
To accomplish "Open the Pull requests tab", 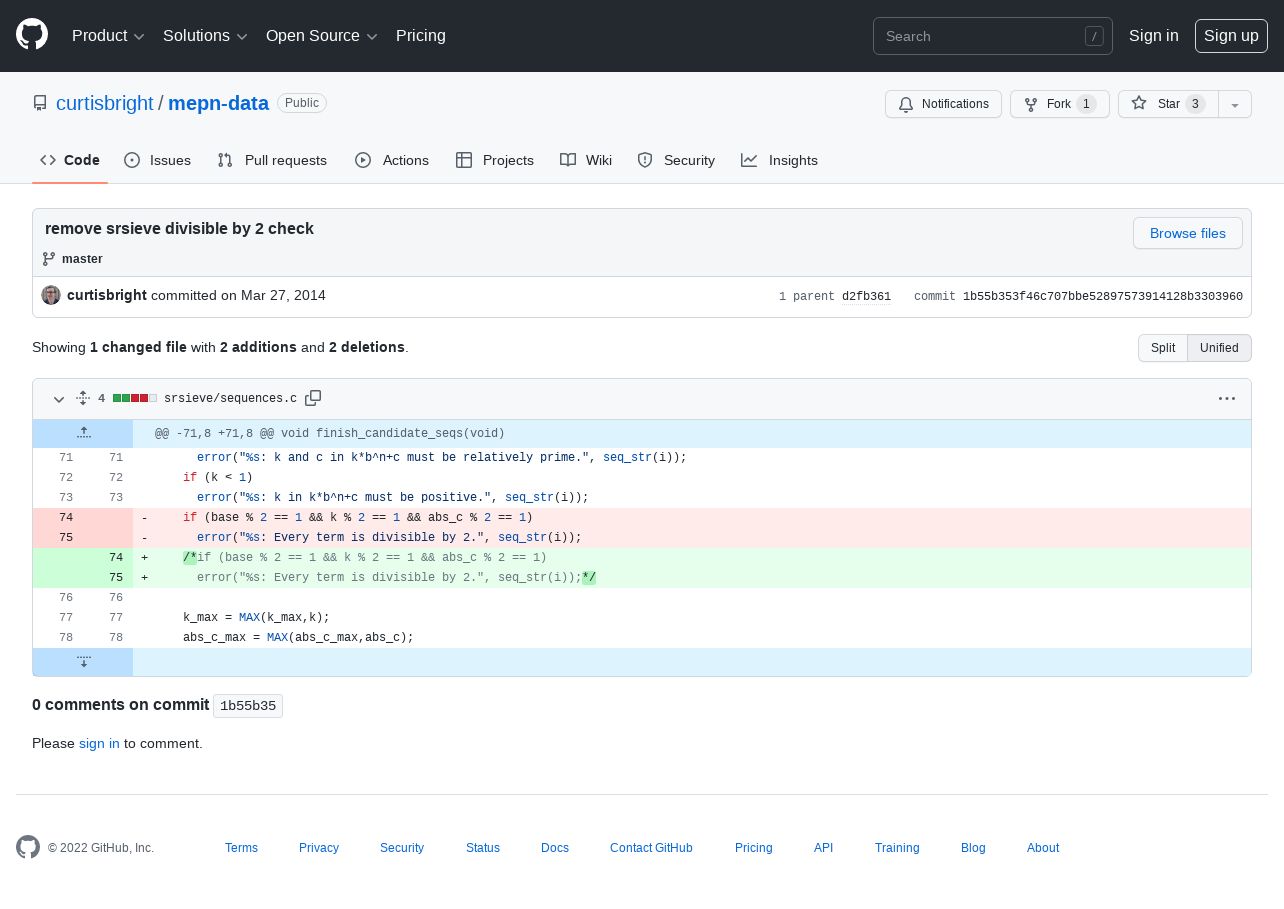I will [272, 160].
